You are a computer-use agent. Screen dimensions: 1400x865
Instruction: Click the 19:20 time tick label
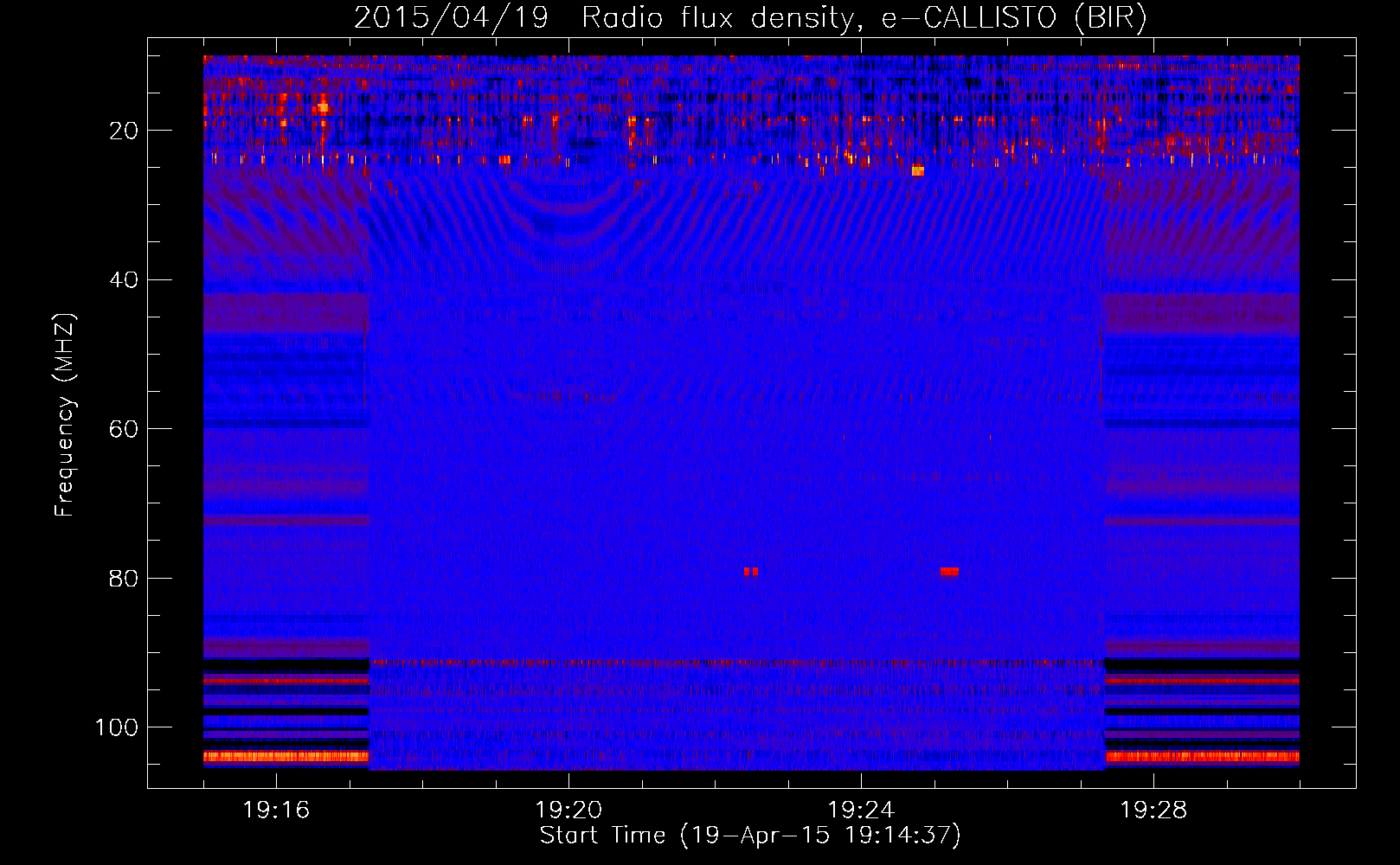[568, 811]
